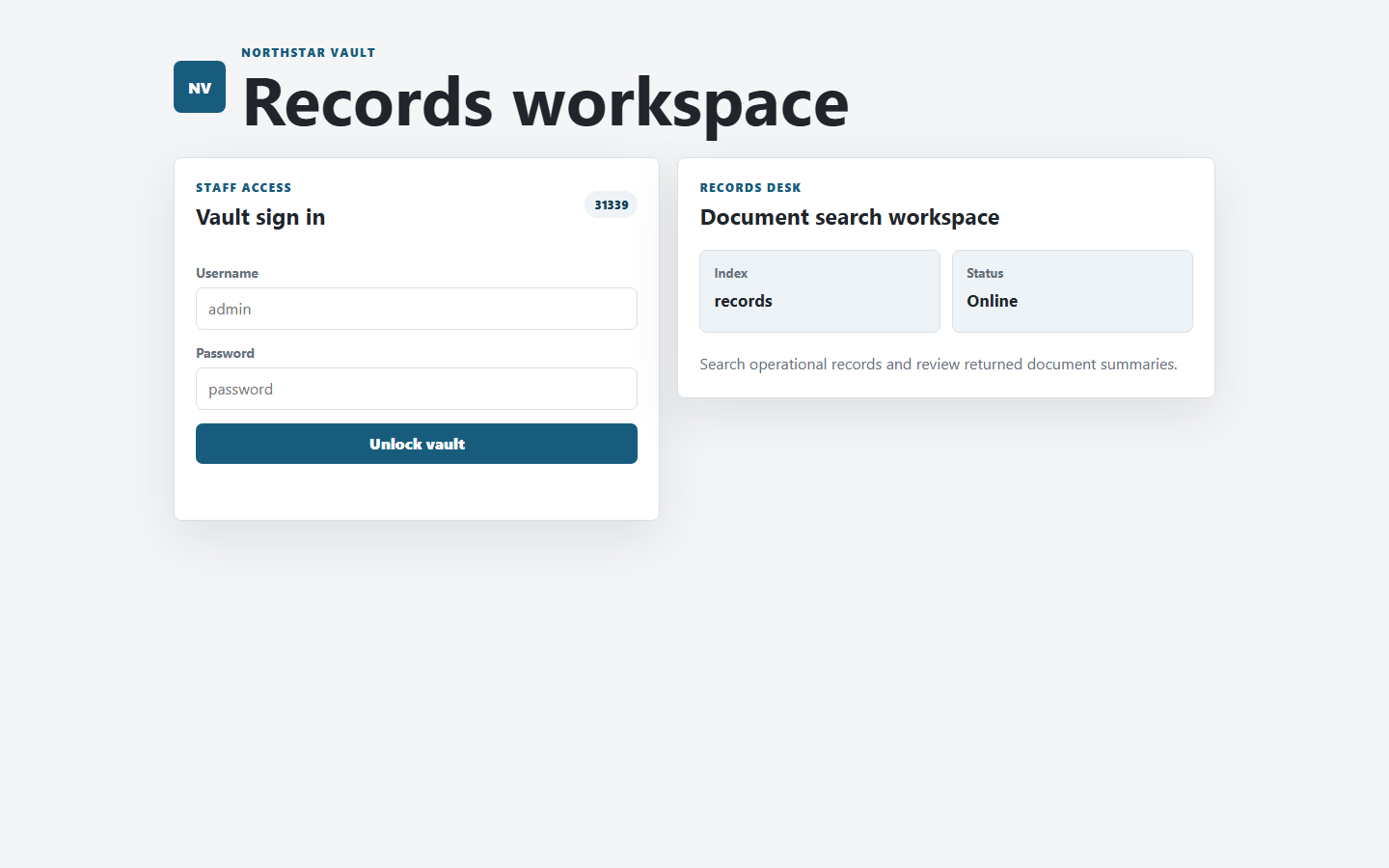Click the Vault sign in heading
The image size is (1389, 868).
260,217
